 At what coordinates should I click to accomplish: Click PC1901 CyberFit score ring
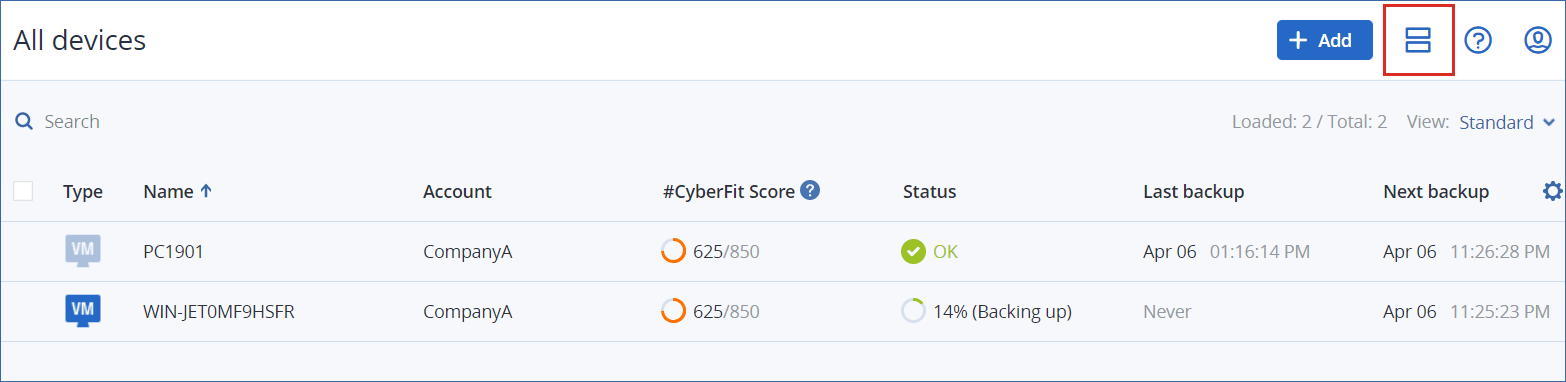(x=673, y=251)
